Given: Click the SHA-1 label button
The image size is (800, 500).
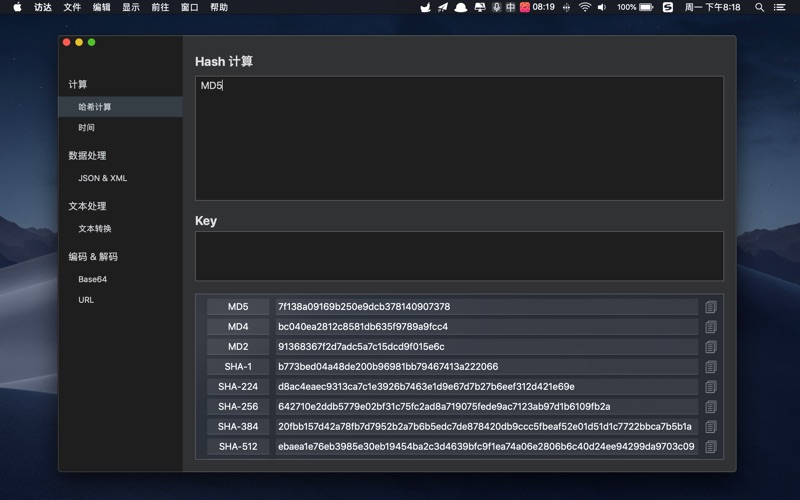Looking at the screenshot, I should point(238,367).
